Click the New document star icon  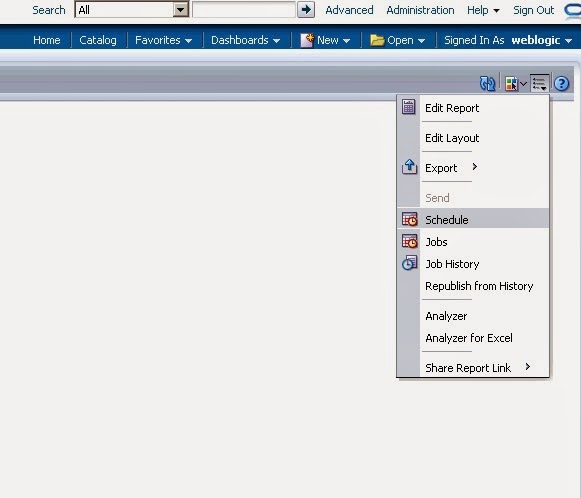(307, 40)
